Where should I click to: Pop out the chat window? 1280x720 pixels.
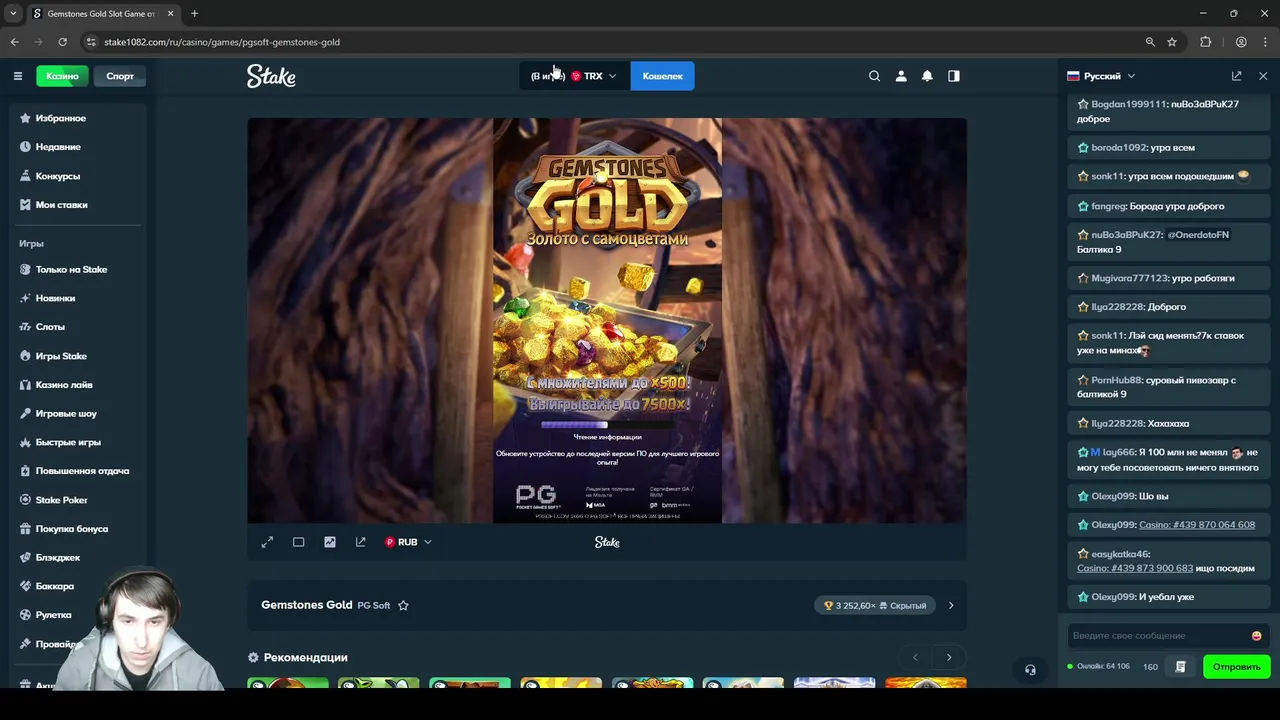1236,76
